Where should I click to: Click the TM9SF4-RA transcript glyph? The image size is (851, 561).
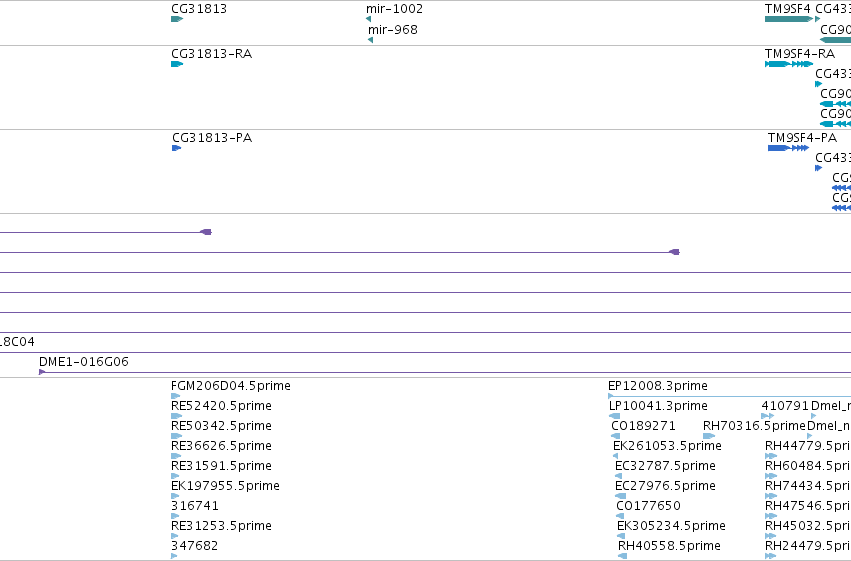tap(789, 64)
